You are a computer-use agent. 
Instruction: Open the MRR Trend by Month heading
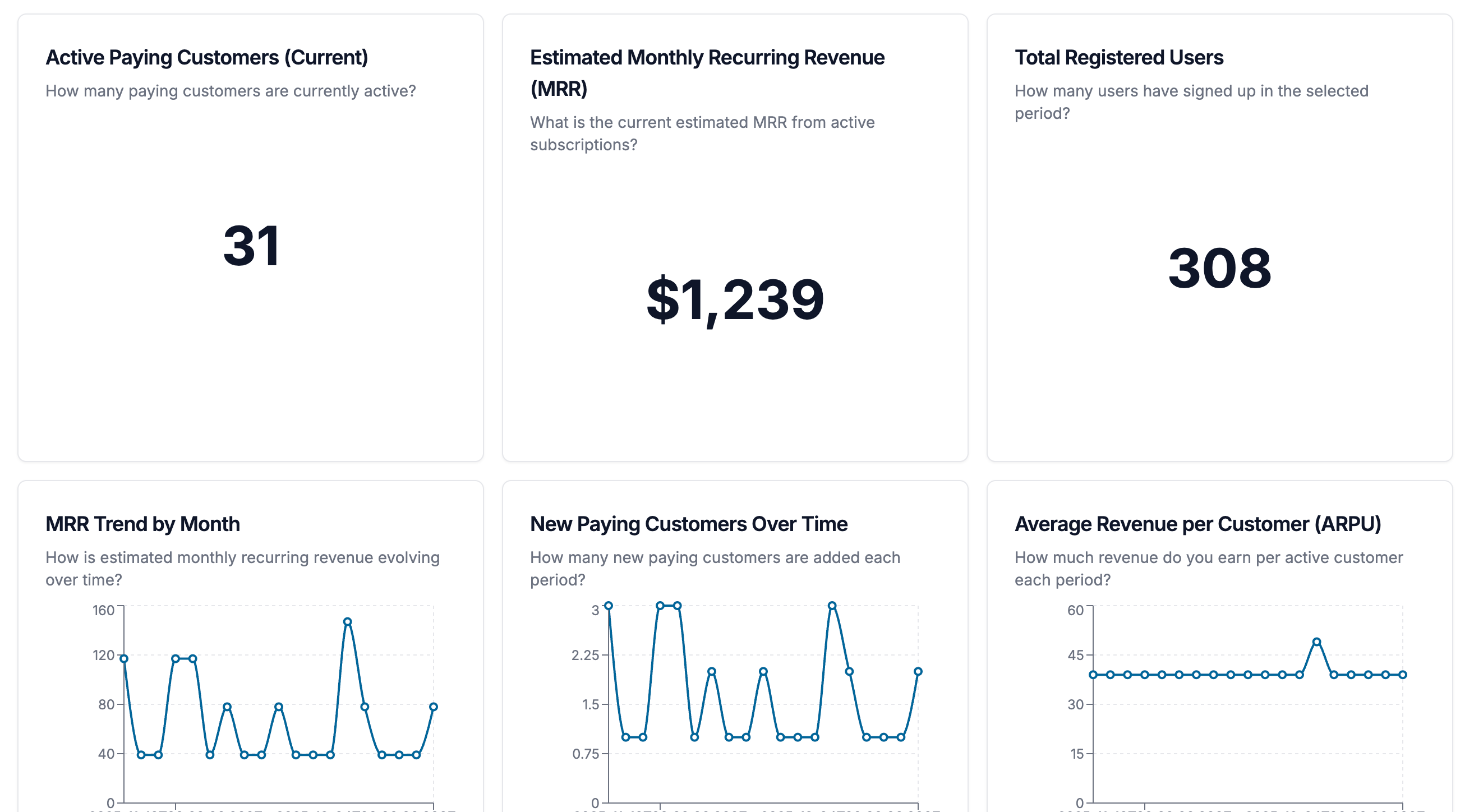142,524
